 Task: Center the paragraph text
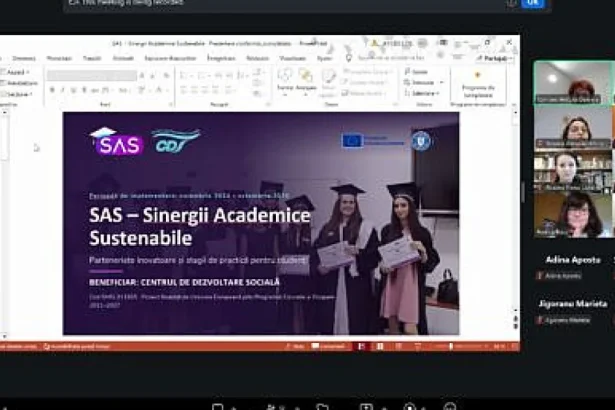194,90
